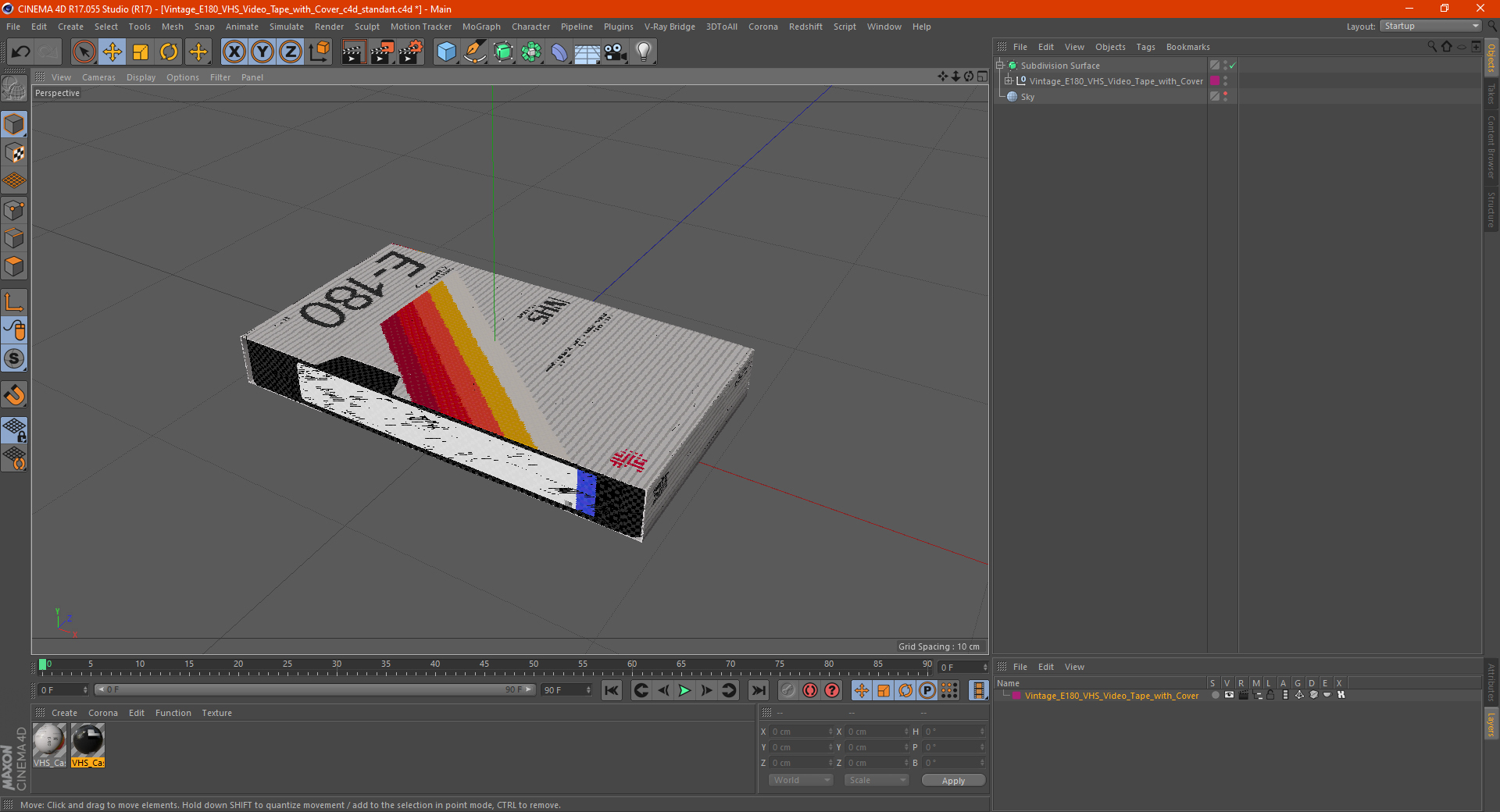Toggle solo dot for layer Vintage_E180_VHS_Video_Tape_with_Cover
Screen dimensions: 1500x812
coord(1215,695)
